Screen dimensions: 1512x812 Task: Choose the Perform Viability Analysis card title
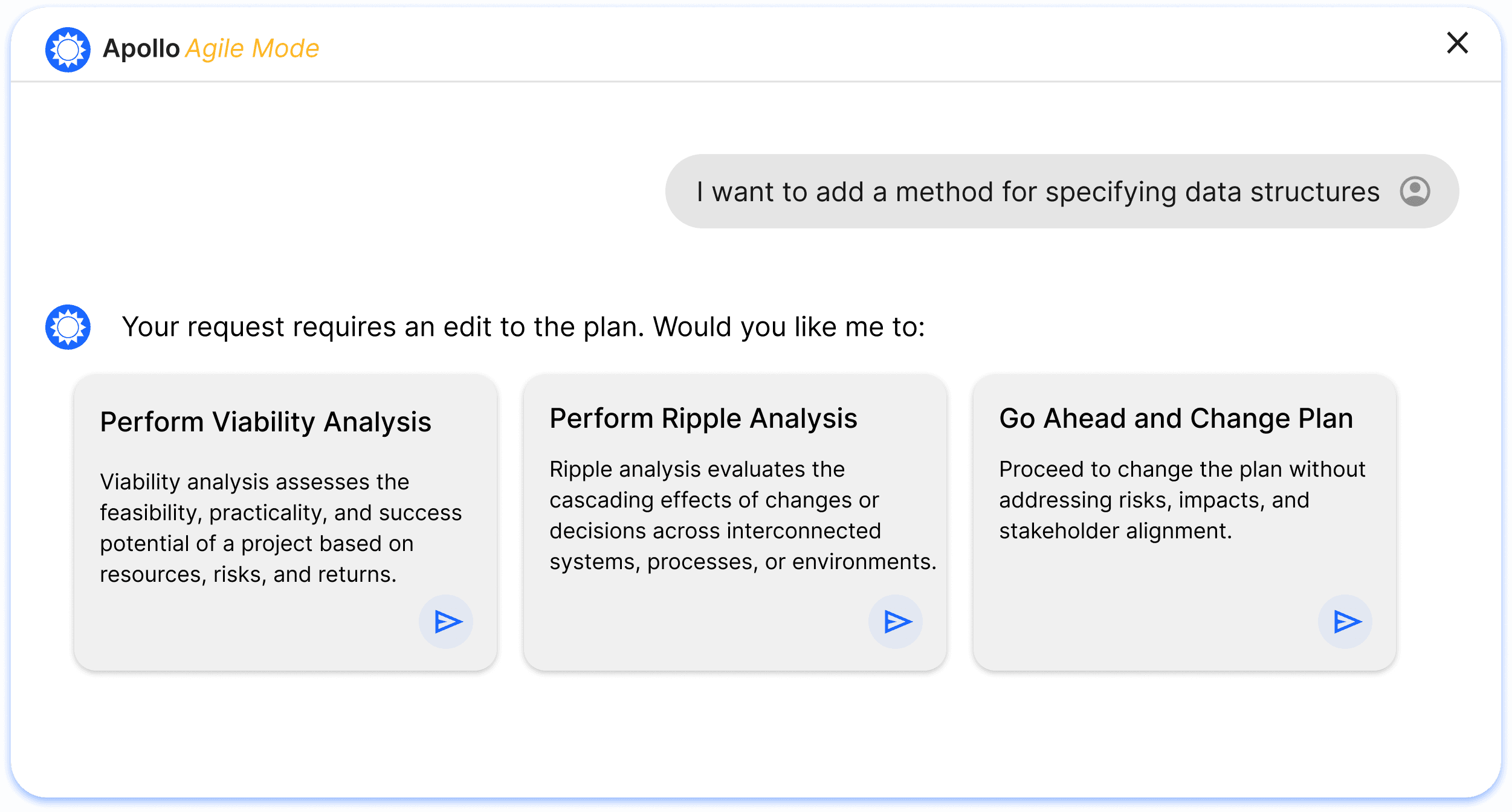[266, 422]
